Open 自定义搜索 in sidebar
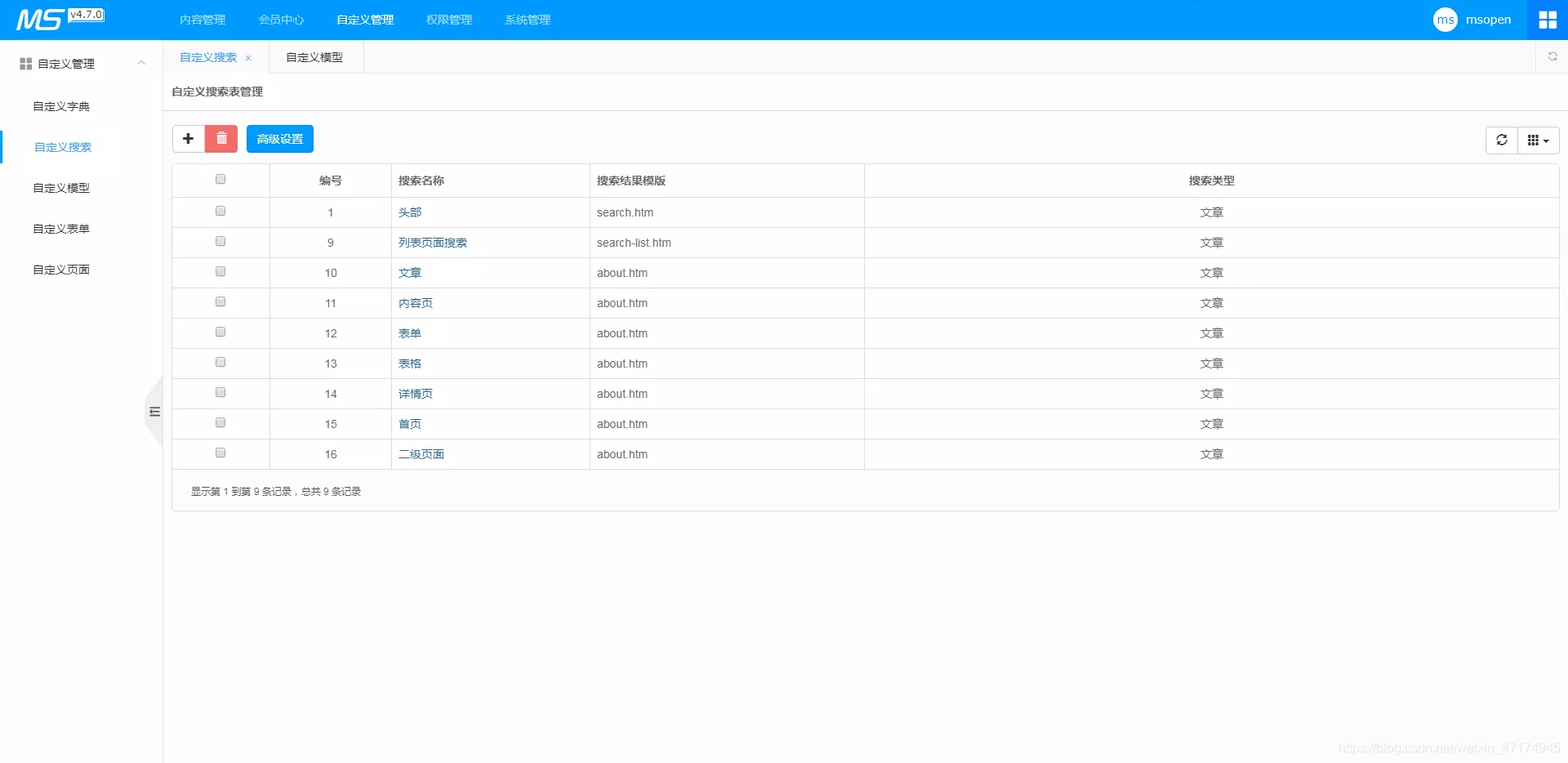This screenshot has height=763, width=1568. pyautogui.click(x=63, y=147)
